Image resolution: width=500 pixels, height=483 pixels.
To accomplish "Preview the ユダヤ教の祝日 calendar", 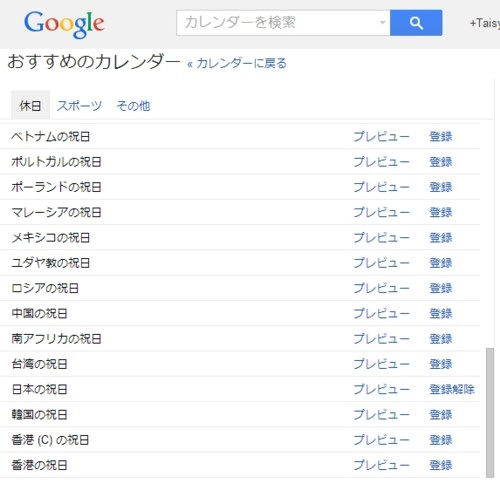I will coord(381,263).
